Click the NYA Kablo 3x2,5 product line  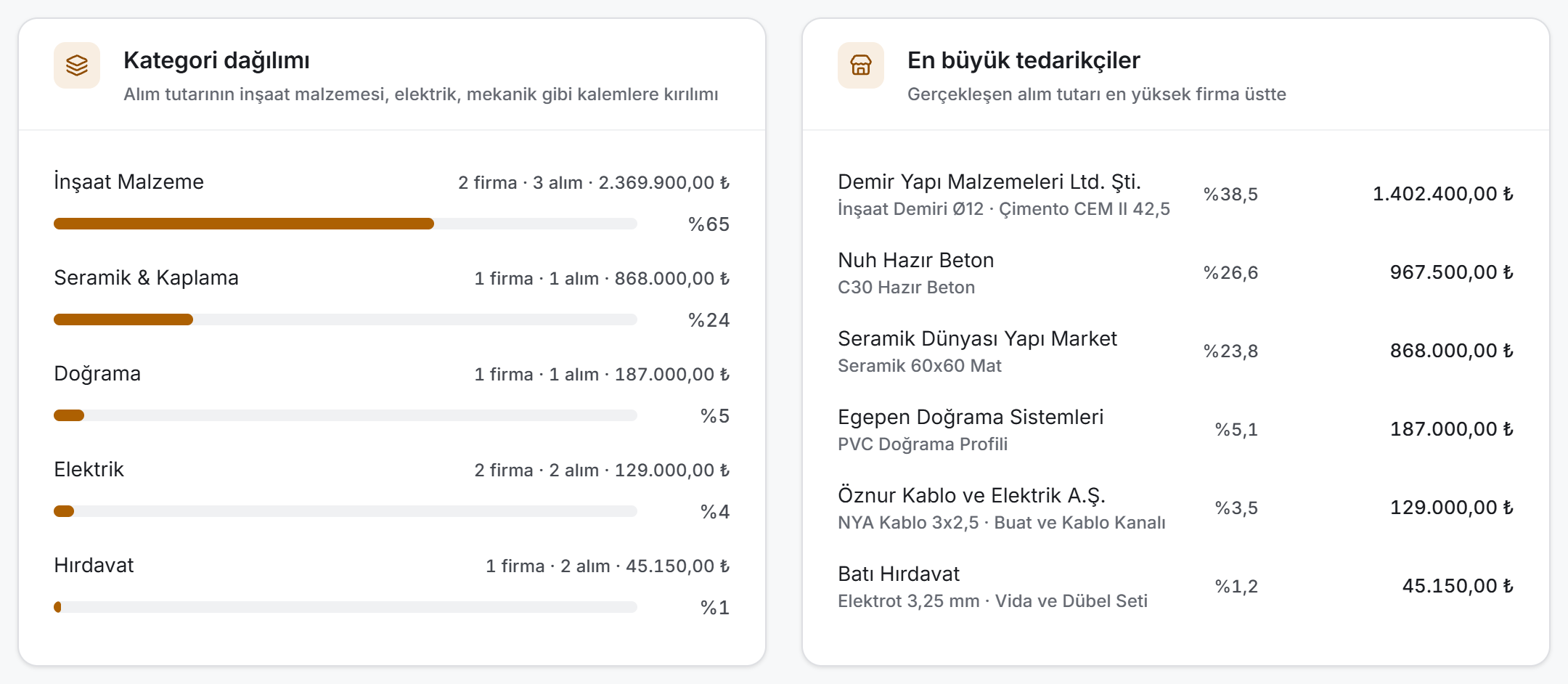1002,522
